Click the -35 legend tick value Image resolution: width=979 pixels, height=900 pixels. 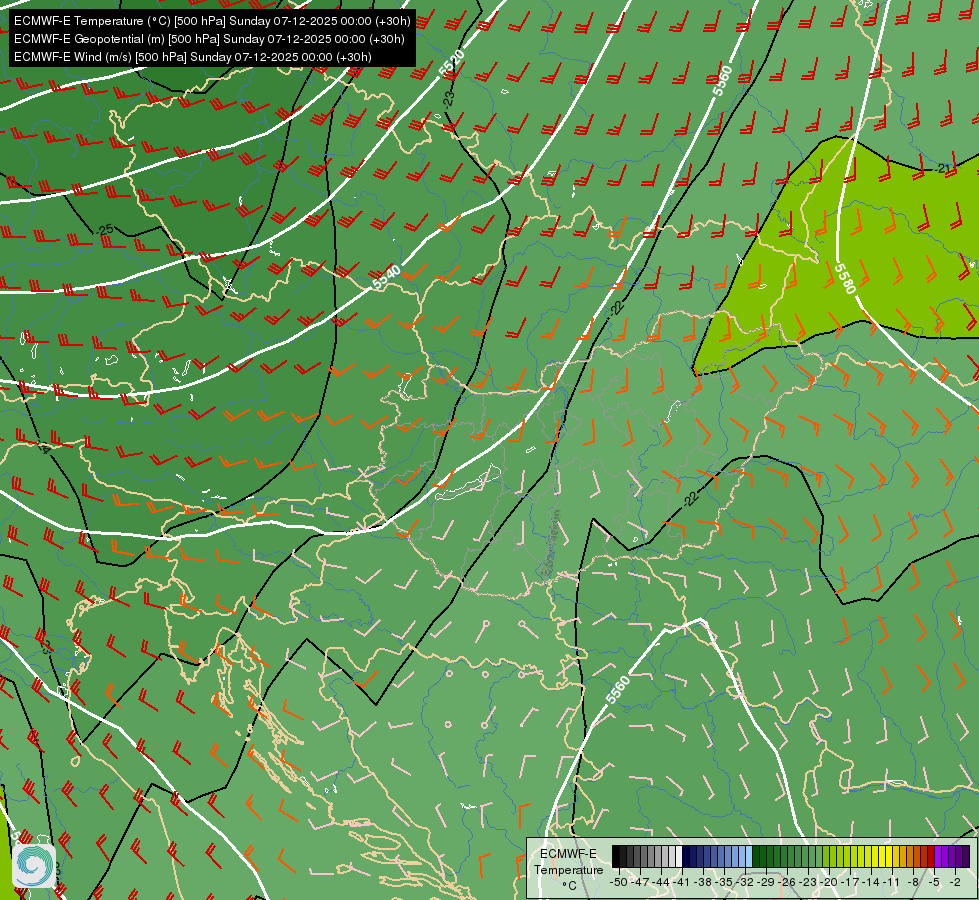724,882
